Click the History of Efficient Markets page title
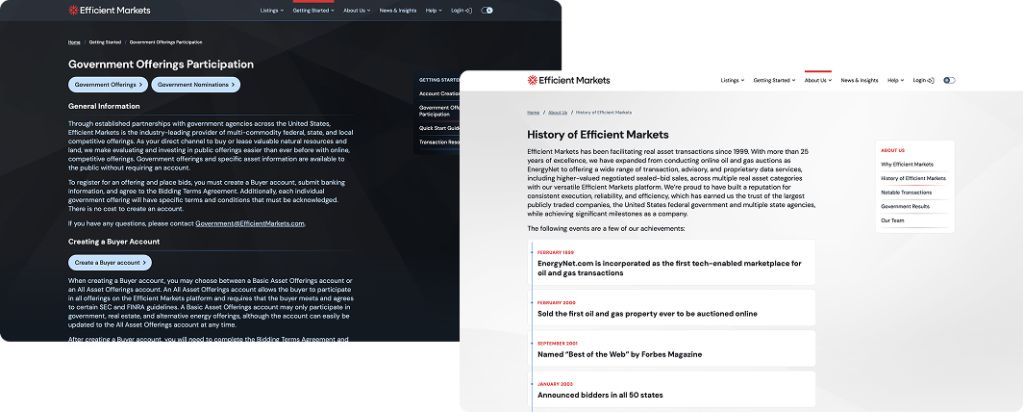This screenshot has width=1024, height=412. 598,135
